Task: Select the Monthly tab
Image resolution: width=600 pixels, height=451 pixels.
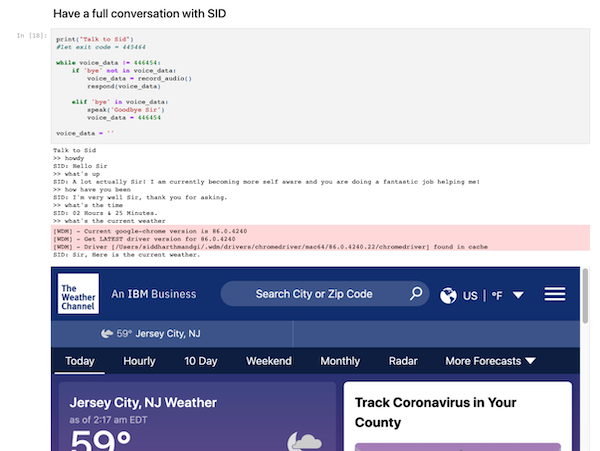Action: (340, 361)
